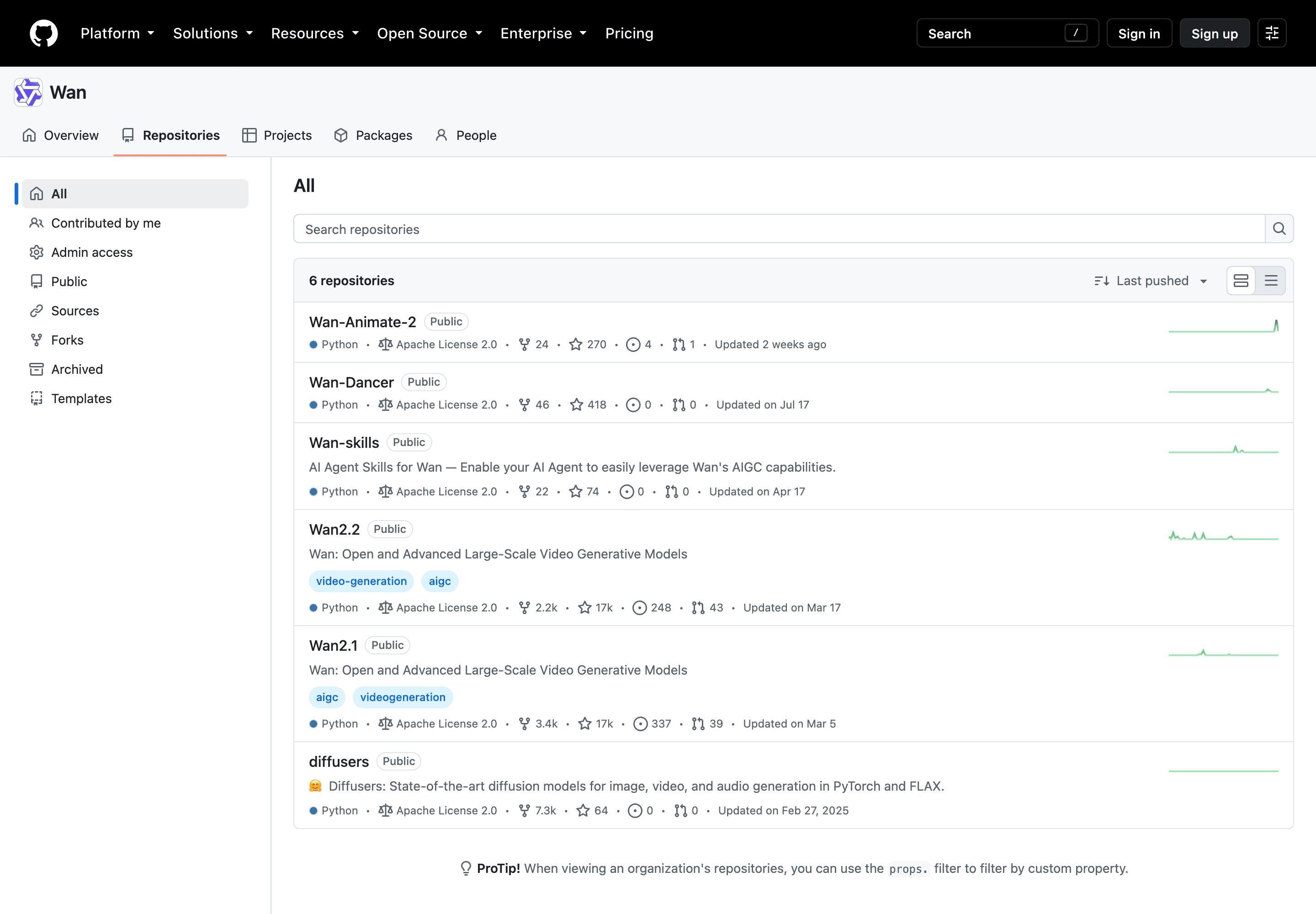The height and width of the screenshot is (914, 1316).
Task: Click the Sign up button
Action: click(x=1214, y=33)
